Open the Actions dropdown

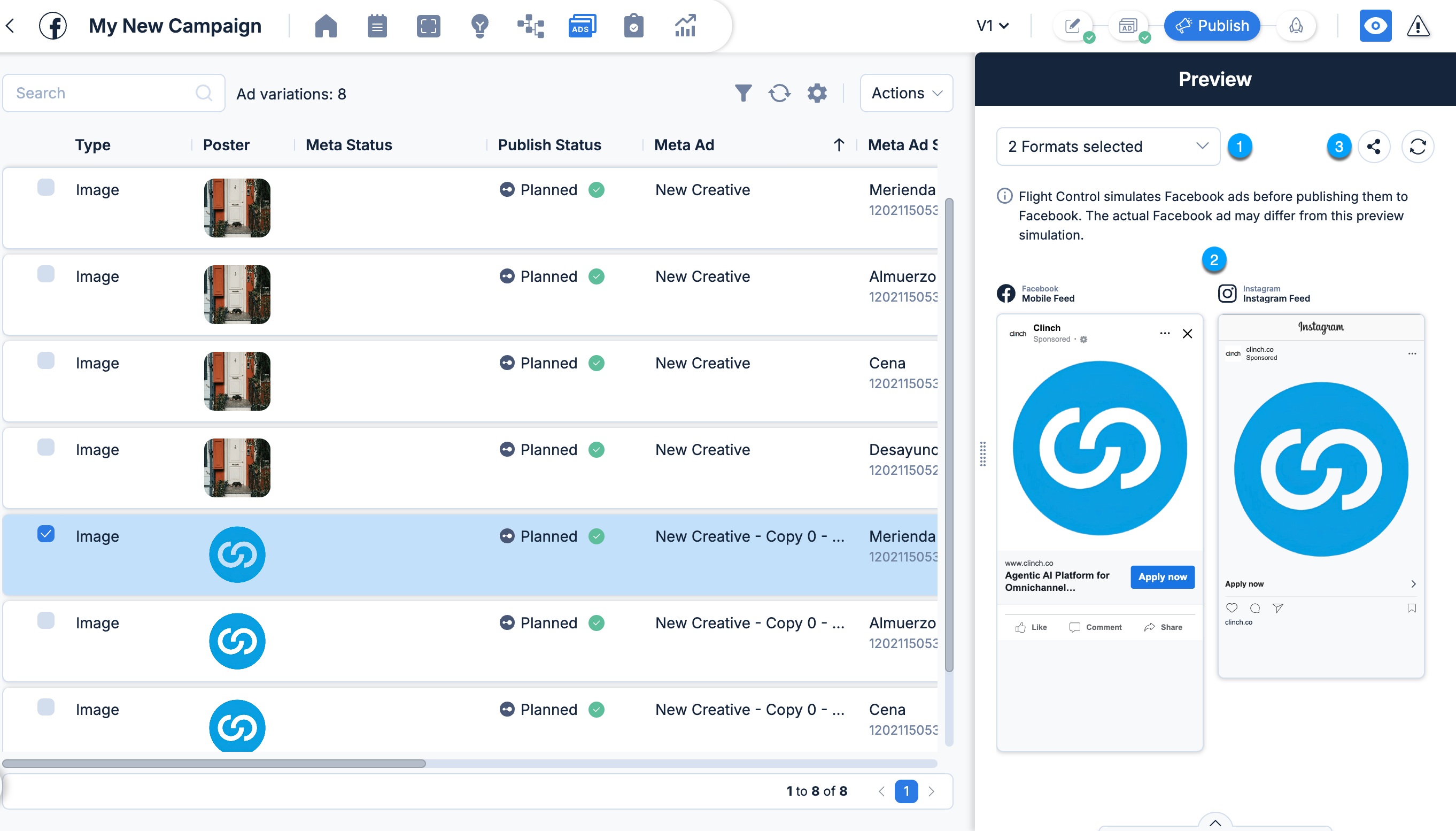click(x=907, y=93)
